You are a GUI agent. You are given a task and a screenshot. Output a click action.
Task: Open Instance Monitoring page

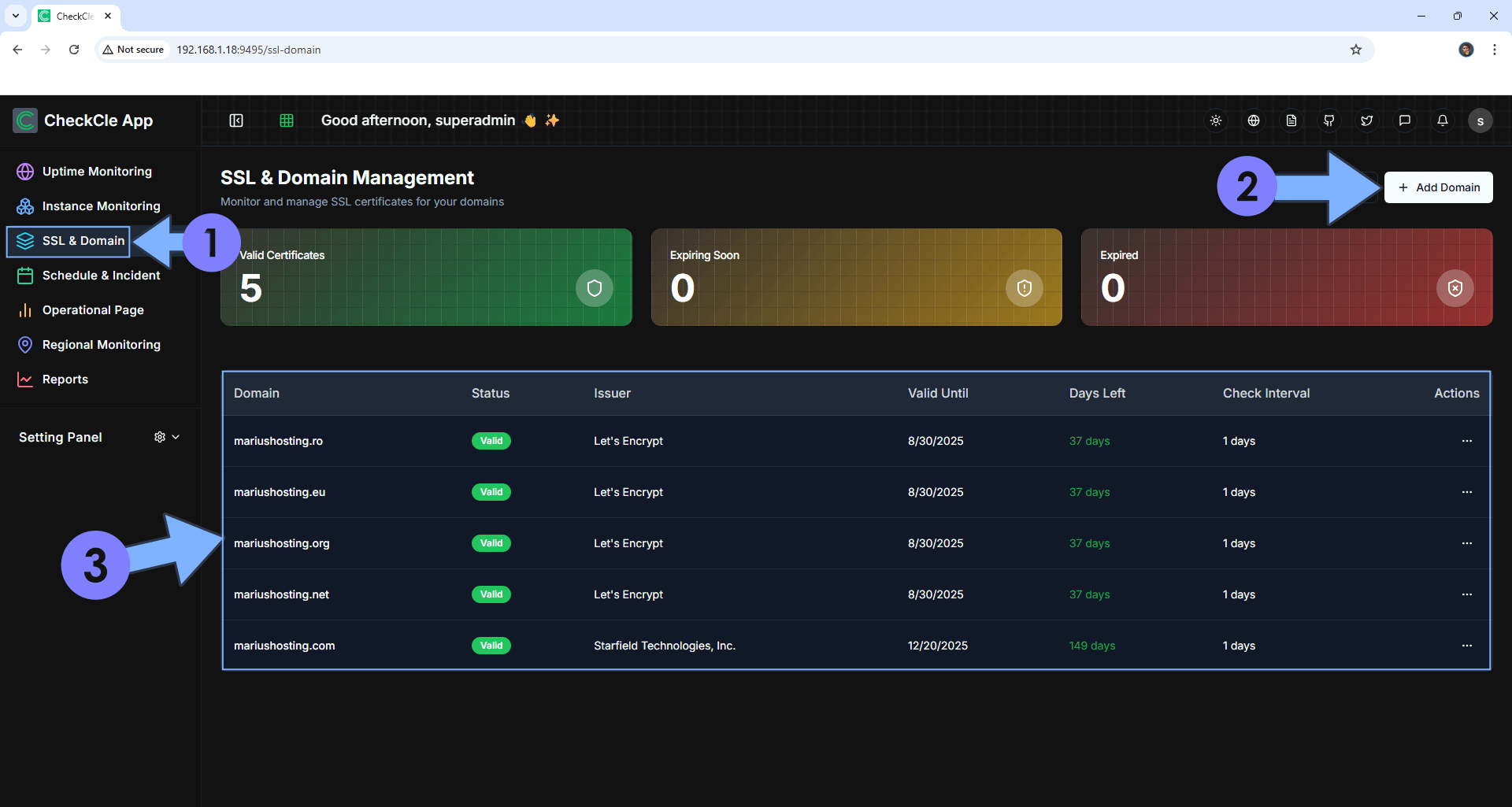101,206
